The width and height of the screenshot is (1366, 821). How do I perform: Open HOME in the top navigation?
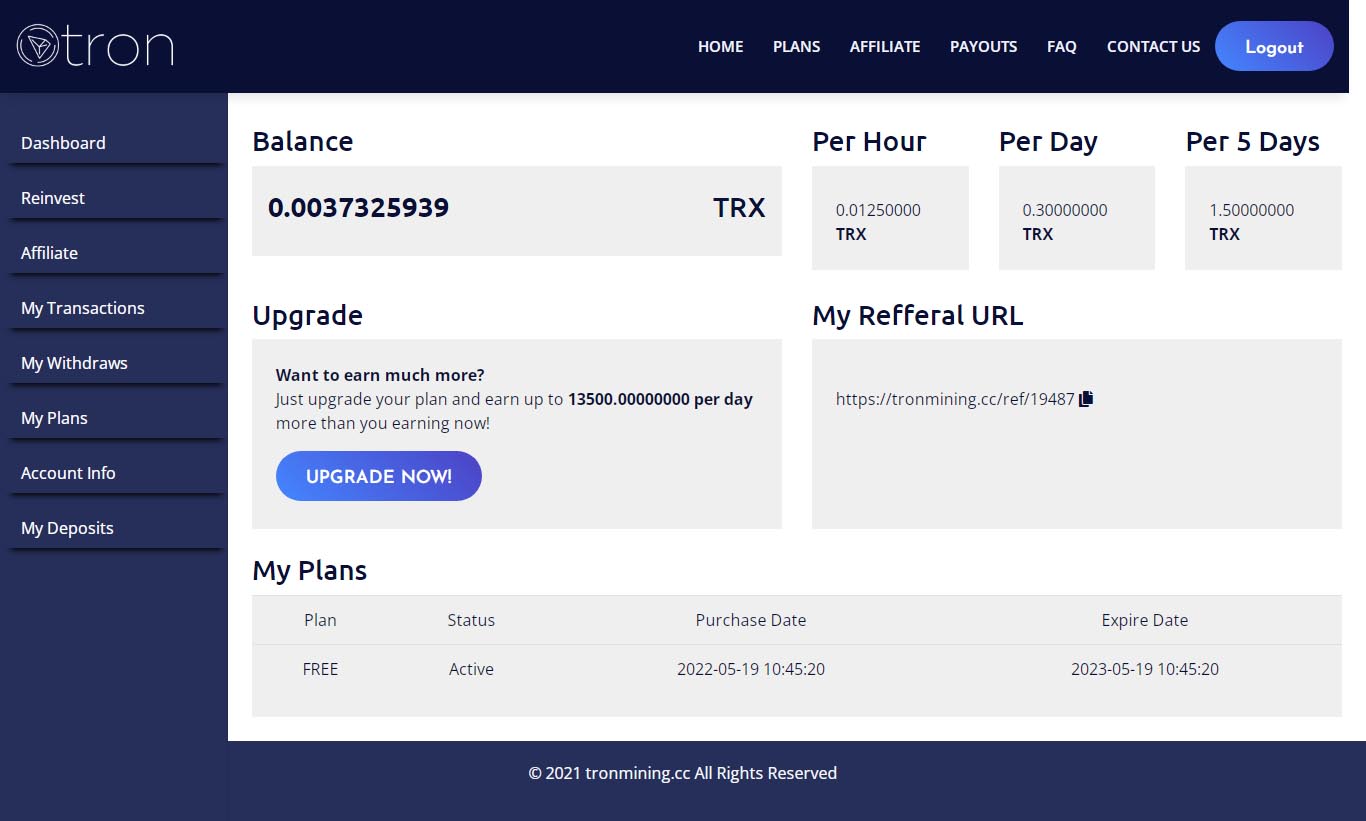pyautogui.click(x=721, y=46)
